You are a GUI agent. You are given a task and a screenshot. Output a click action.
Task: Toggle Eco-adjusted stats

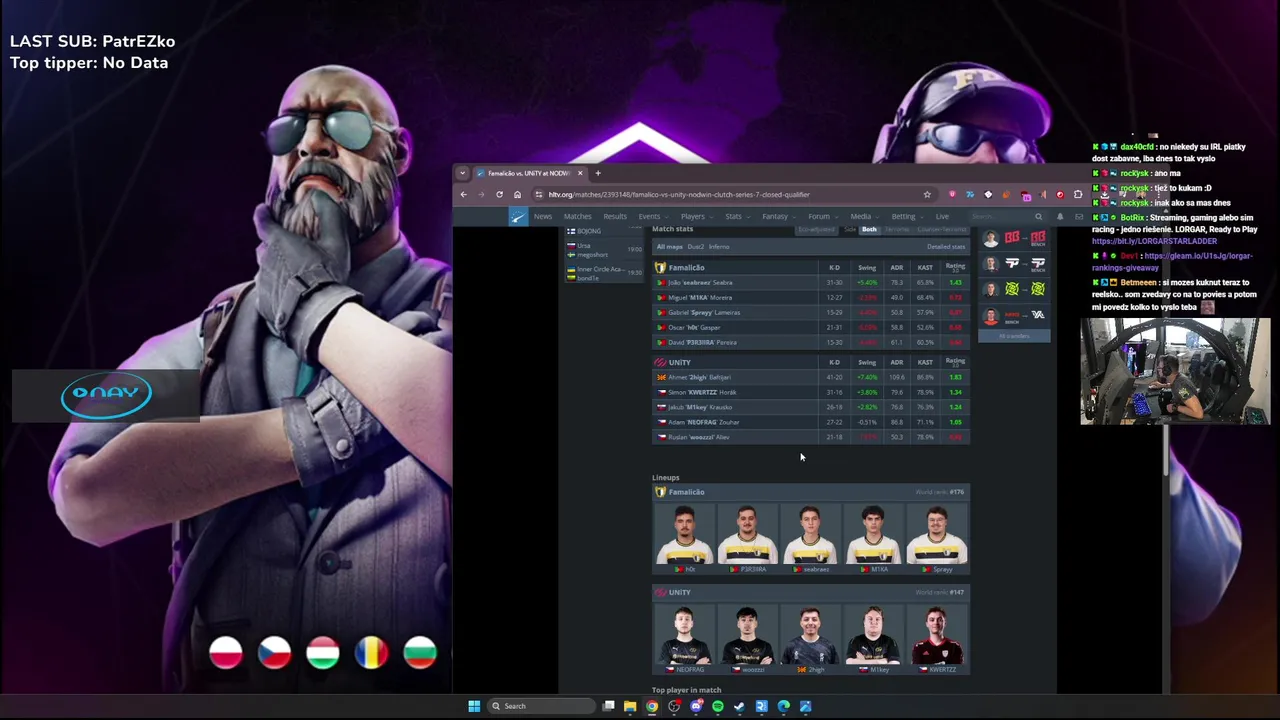(816, 230)
